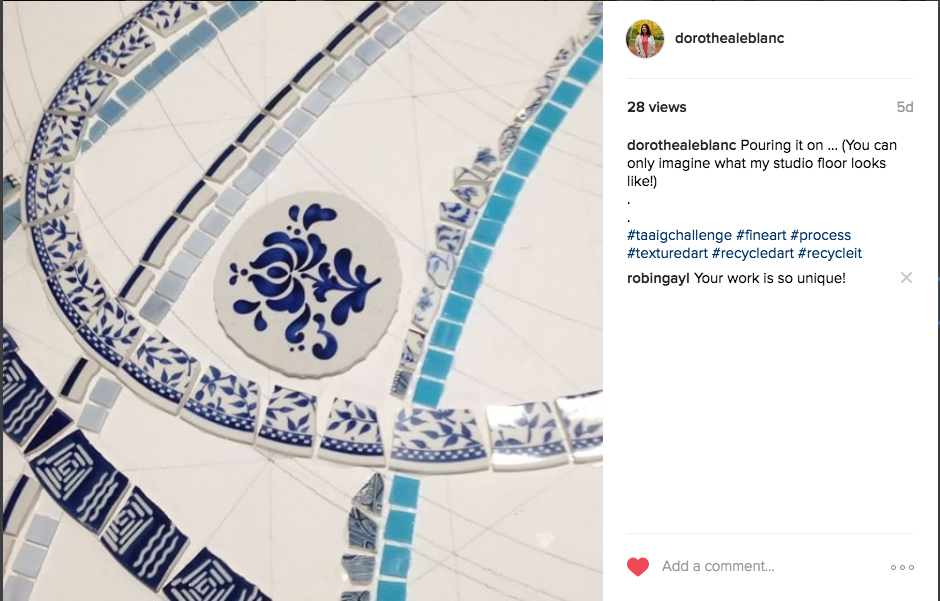Open the #fineart hashtag
This screenshot has height=601, width=940.
coord(761,235)
